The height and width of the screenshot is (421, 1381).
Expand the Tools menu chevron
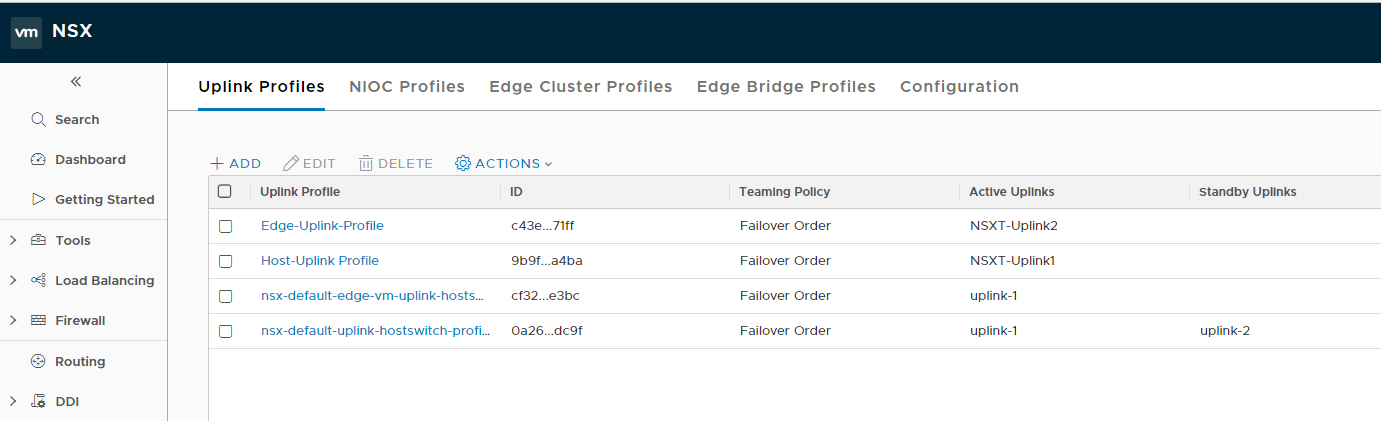pyautogui.click(x=13, y=240)
